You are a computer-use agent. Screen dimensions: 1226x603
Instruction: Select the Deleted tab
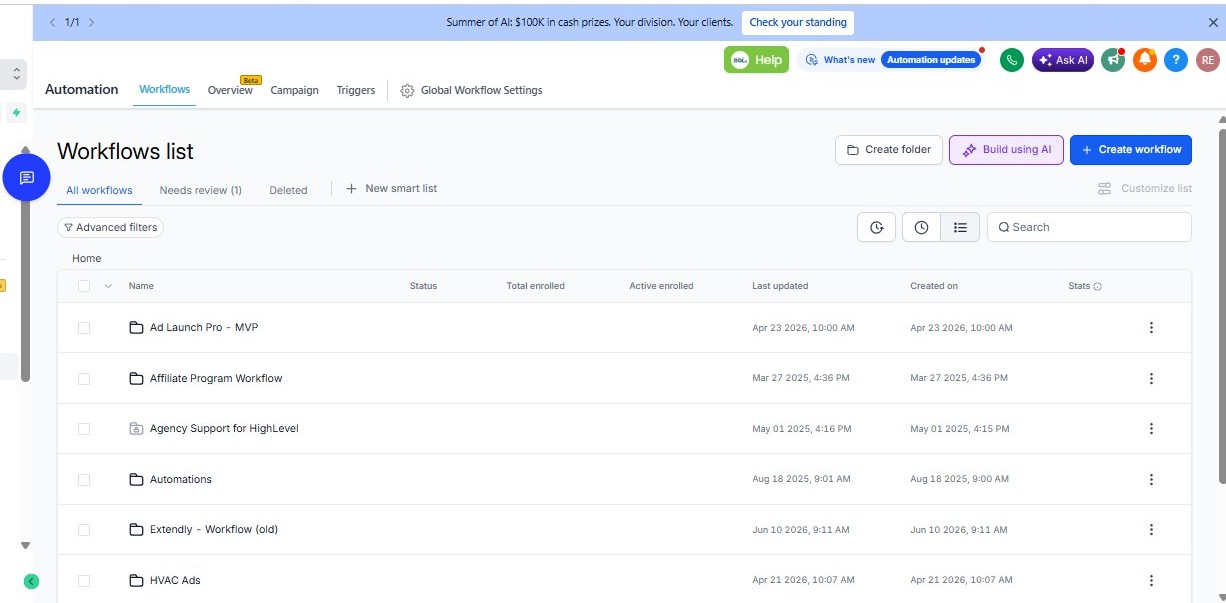tap(288, 190)
